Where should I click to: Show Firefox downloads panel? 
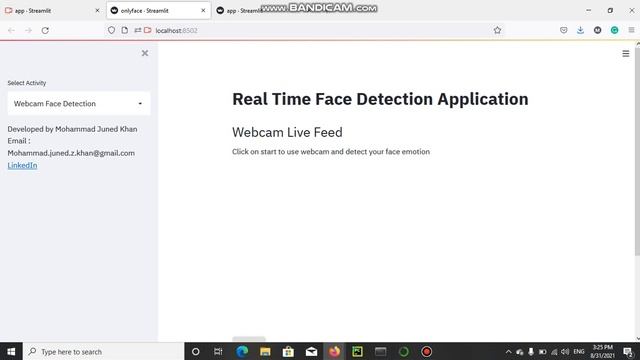pos(580,30)
